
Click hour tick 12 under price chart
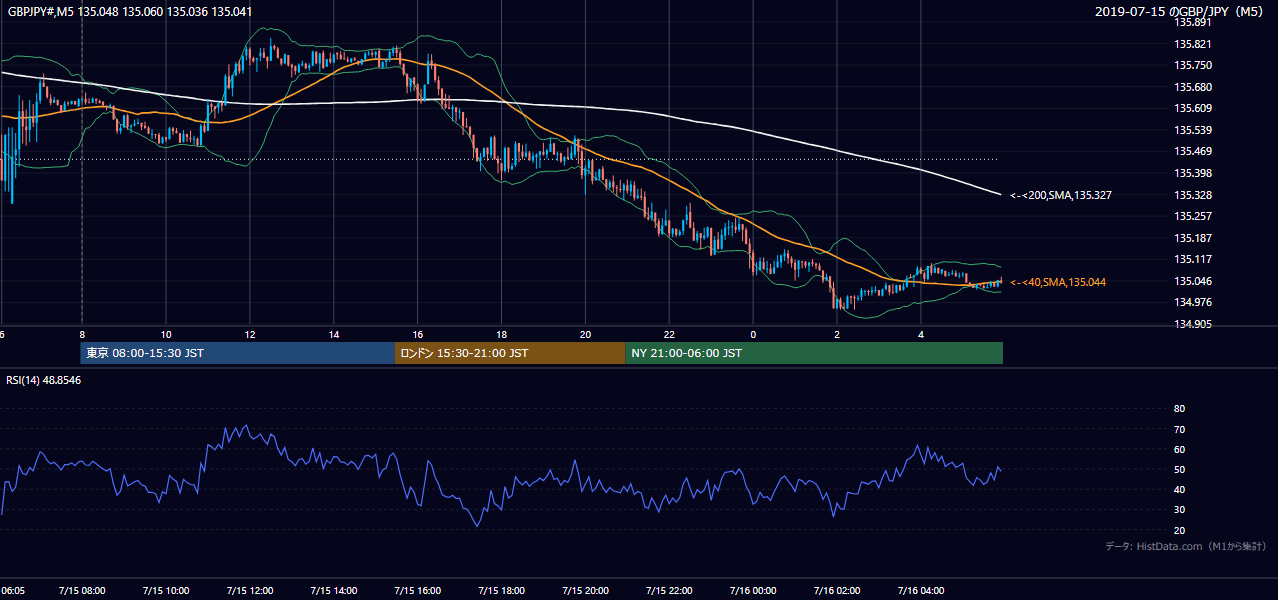point(250,334)
